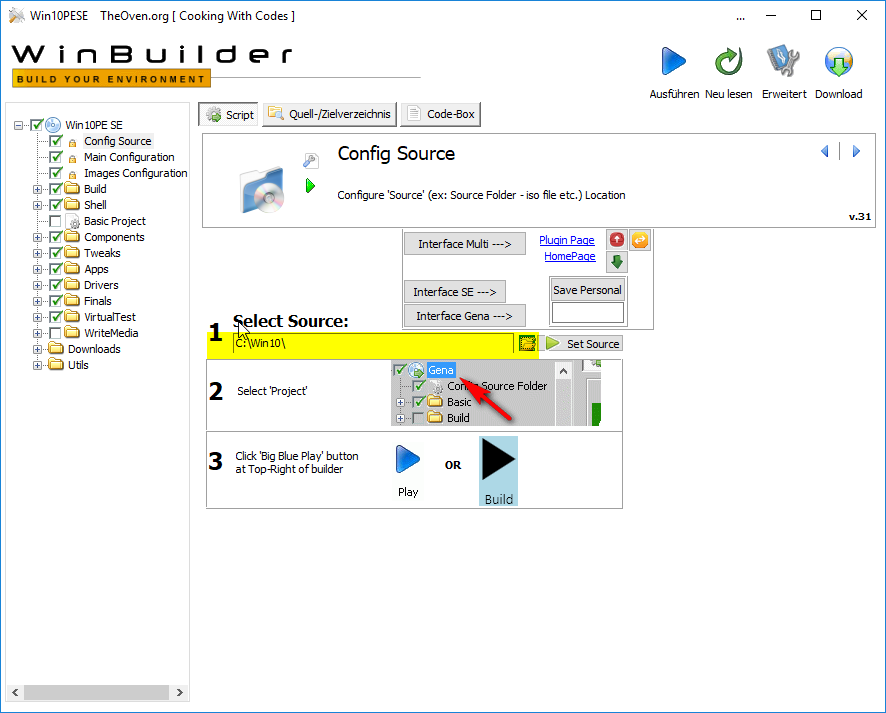Click the Interface Multi button
The width and height of the screenshot is (886, 713).
464,244
